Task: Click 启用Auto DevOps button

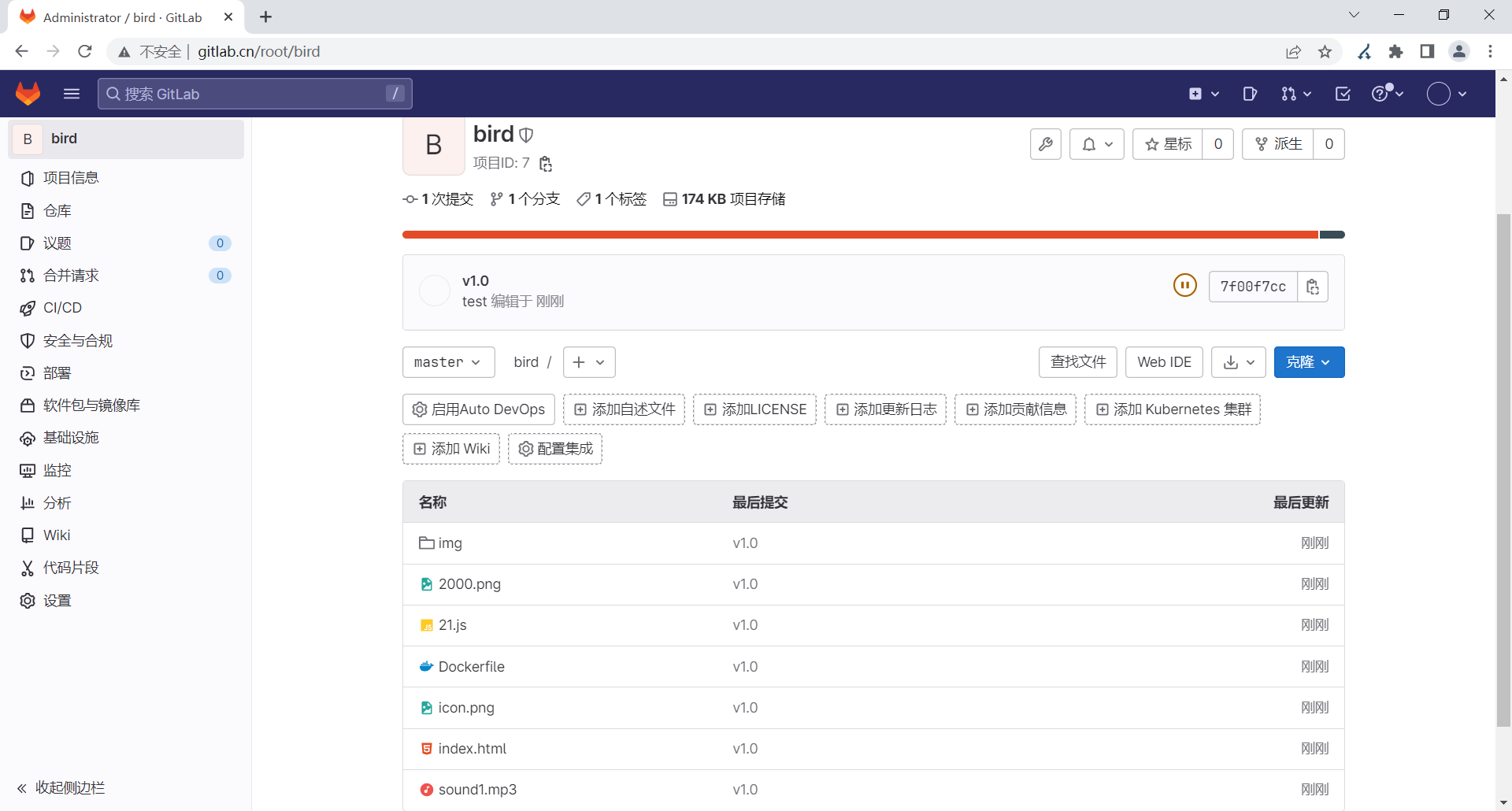Action: click(x=479, y=409)
